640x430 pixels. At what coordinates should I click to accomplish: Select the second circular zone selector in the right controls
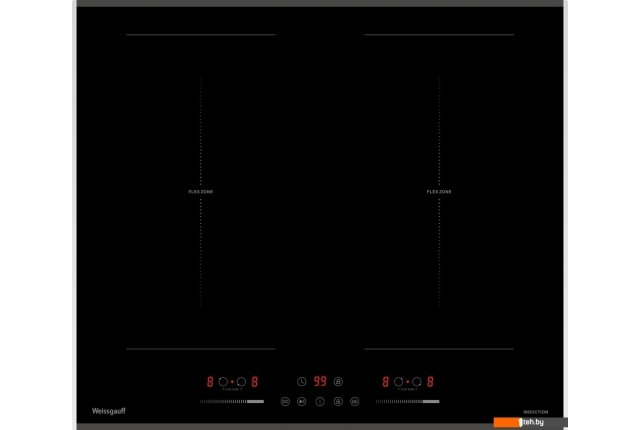[417, 381]
